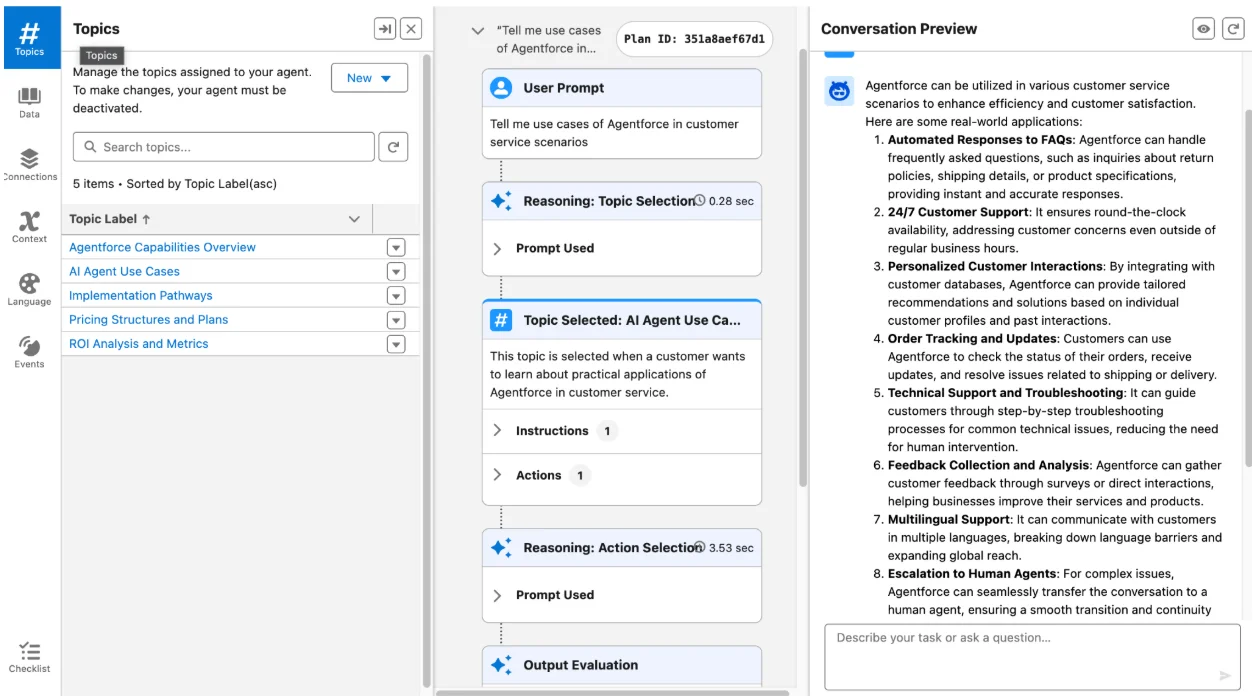Open row menu for AI Agent Use Cases
The width and height of the screenshot is (1260, 696).
pos(396,272)
